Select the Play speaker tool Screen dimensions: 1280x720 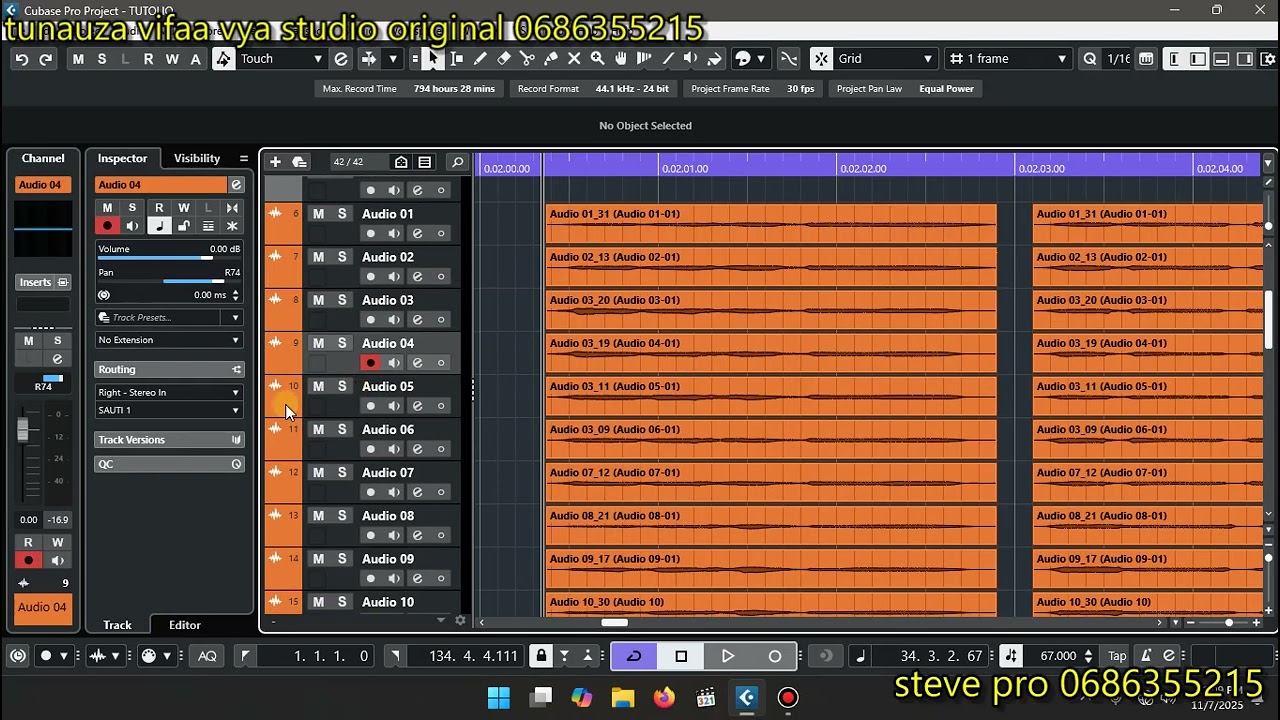click(x=690, y=59)
